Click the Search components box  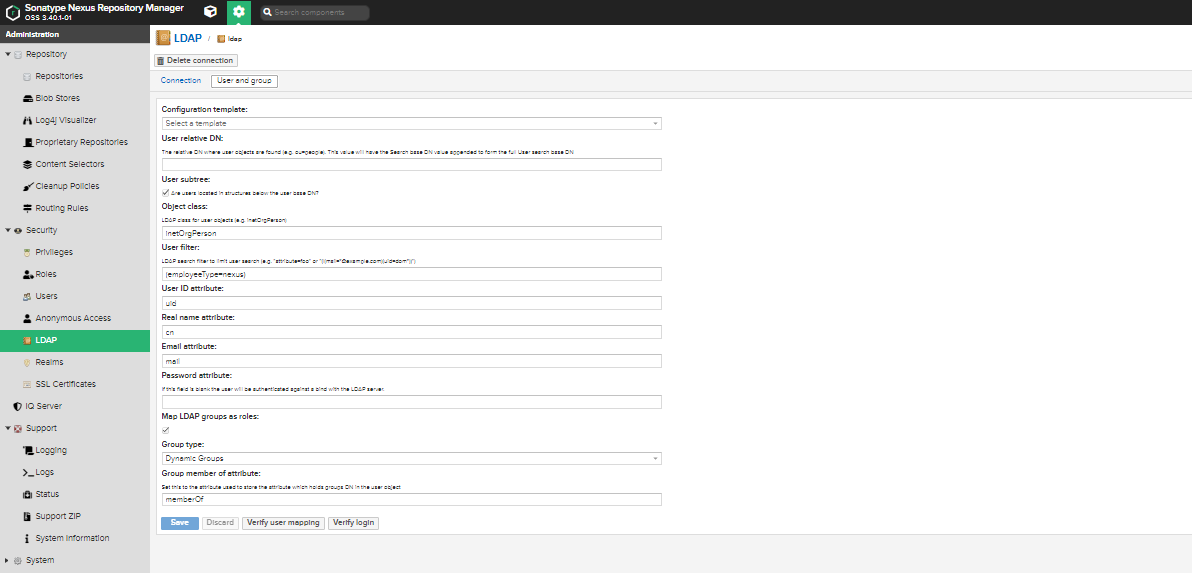coord(314,13)
